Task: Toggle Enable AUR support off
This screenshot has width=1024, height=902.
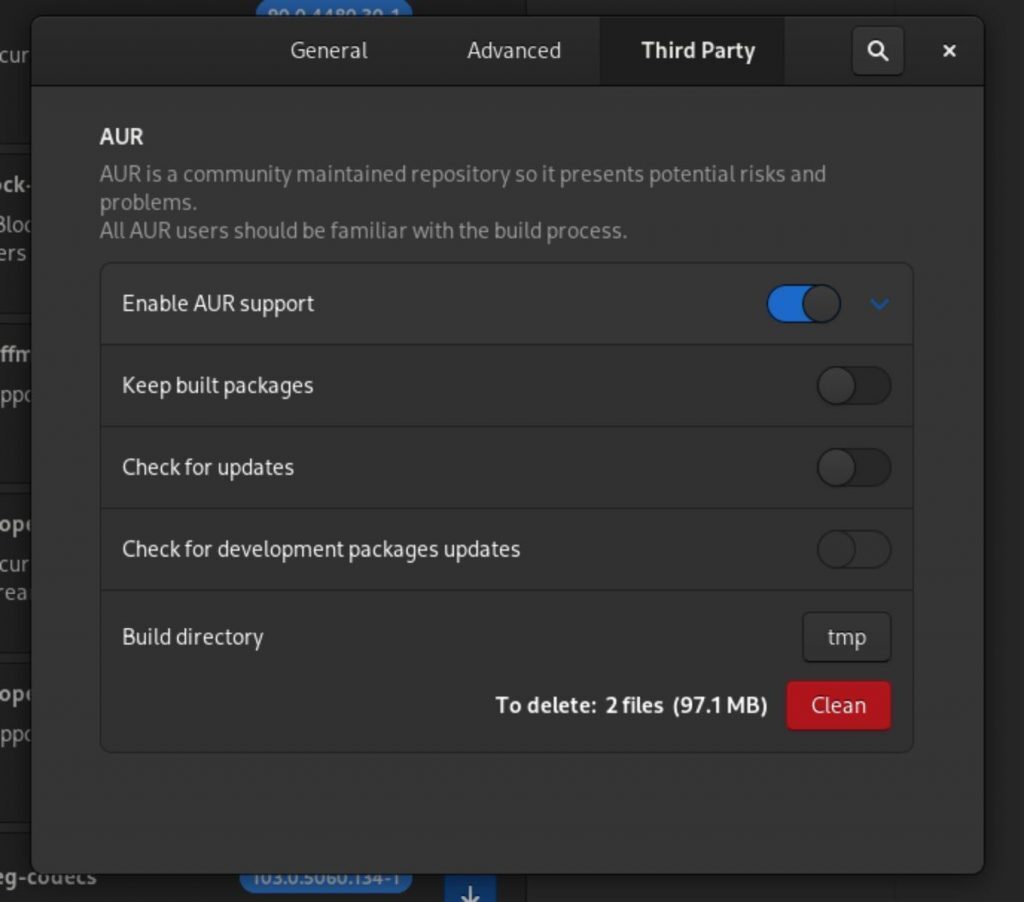Action: click(x=802, y=303)
